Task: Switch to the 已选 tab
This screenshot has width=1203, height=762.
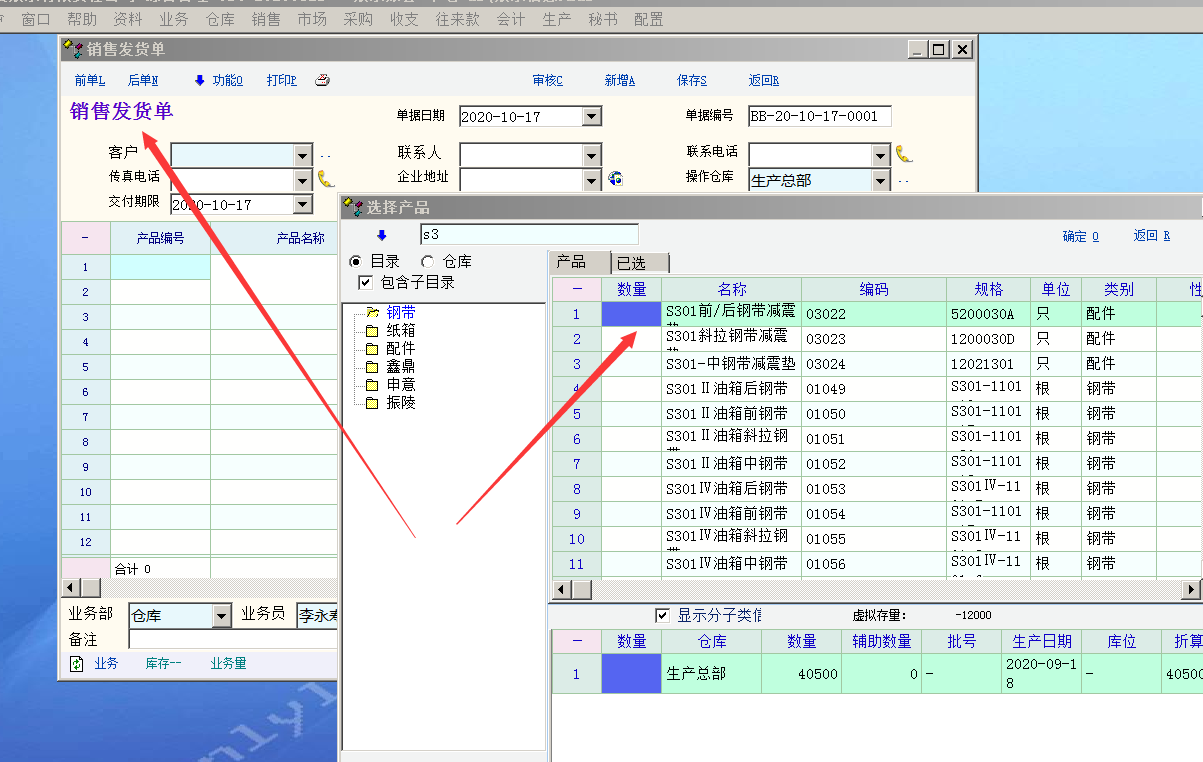Action: click(x=638, y=263)
